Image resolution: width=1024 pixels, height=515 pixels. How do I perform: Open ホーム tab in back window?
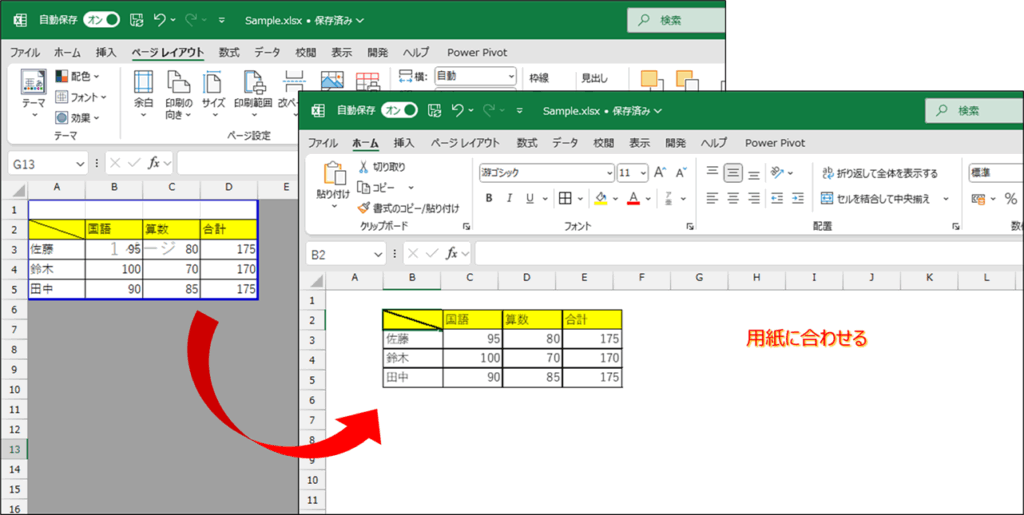tap(67, 53)
